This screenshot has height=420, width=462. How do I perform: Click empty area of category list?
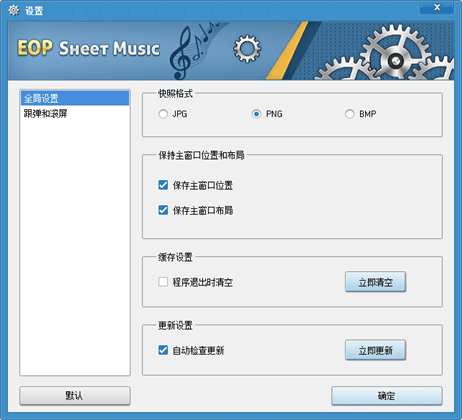[75, 247]
